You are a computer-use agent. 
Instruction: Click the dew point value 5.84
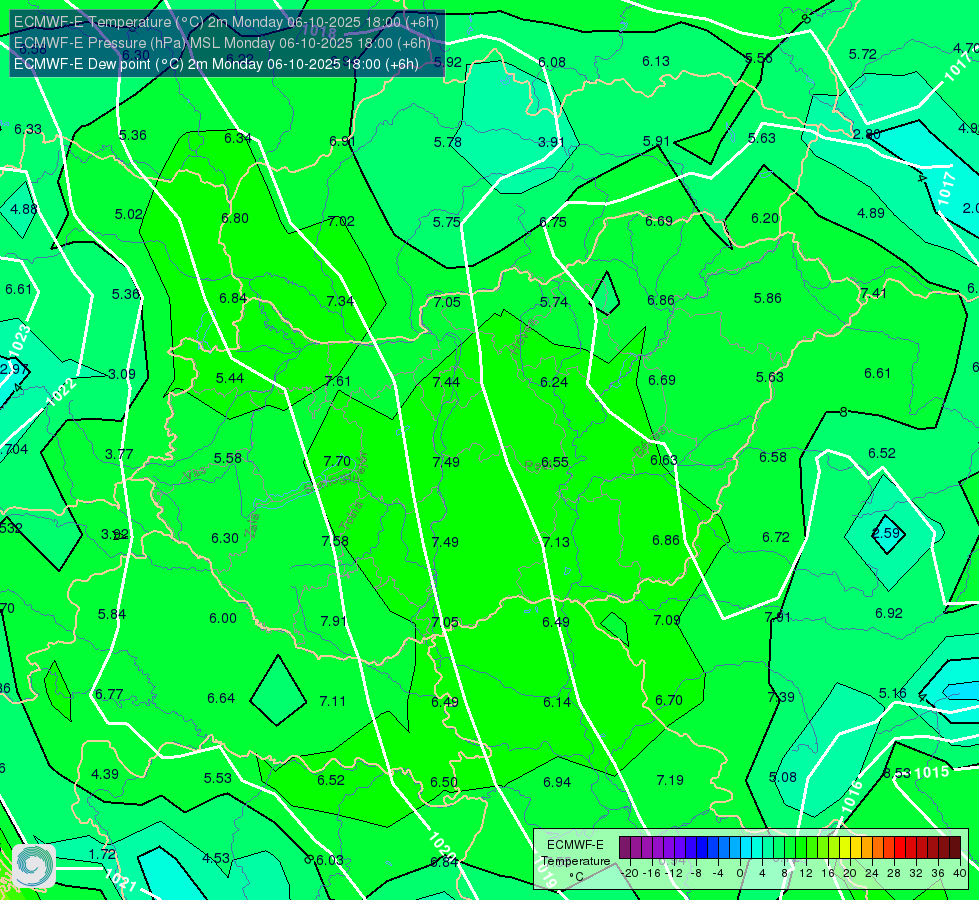tap(112, 614)
